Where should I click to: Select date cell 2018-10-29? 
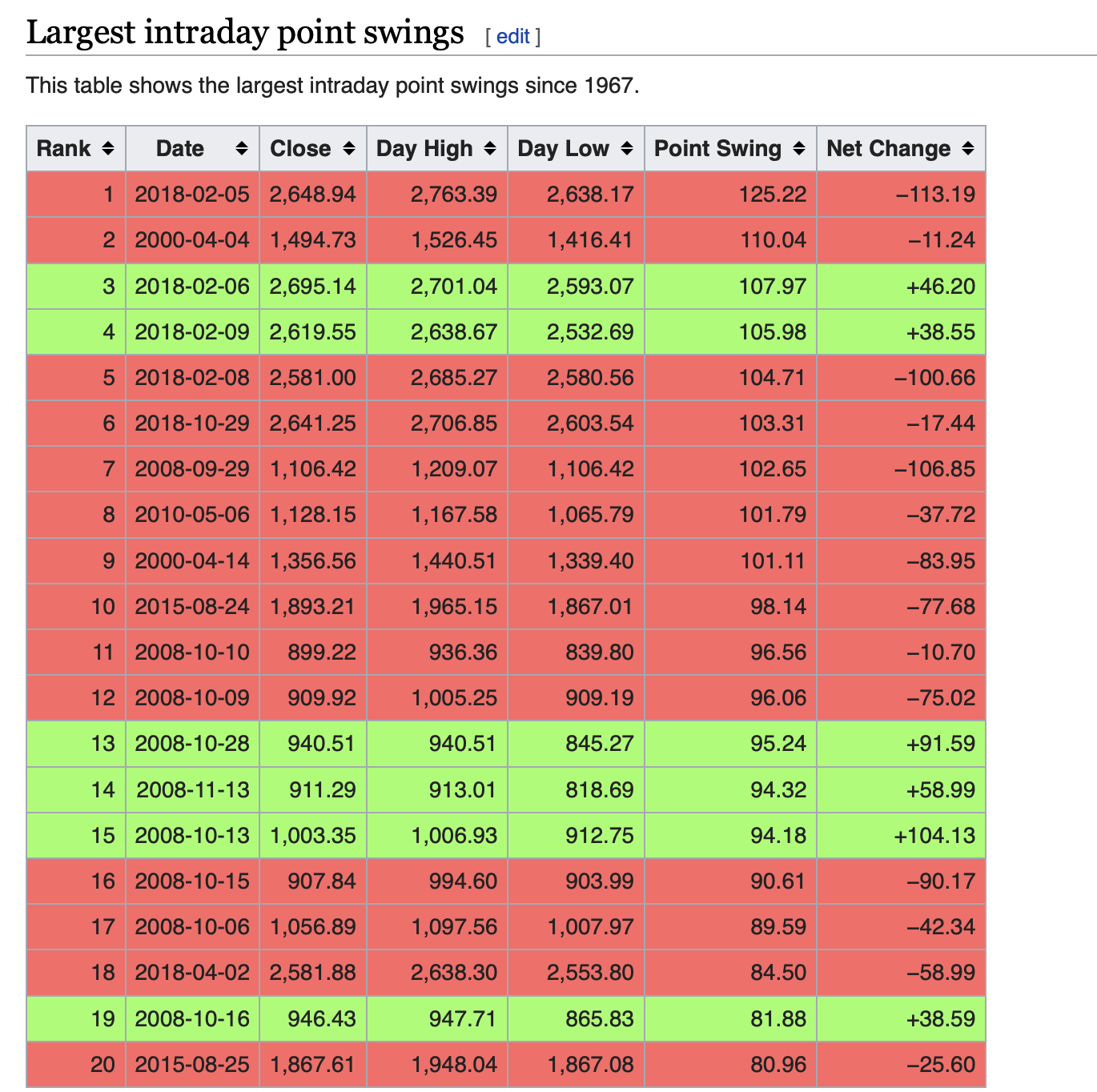tap(192, 424)
